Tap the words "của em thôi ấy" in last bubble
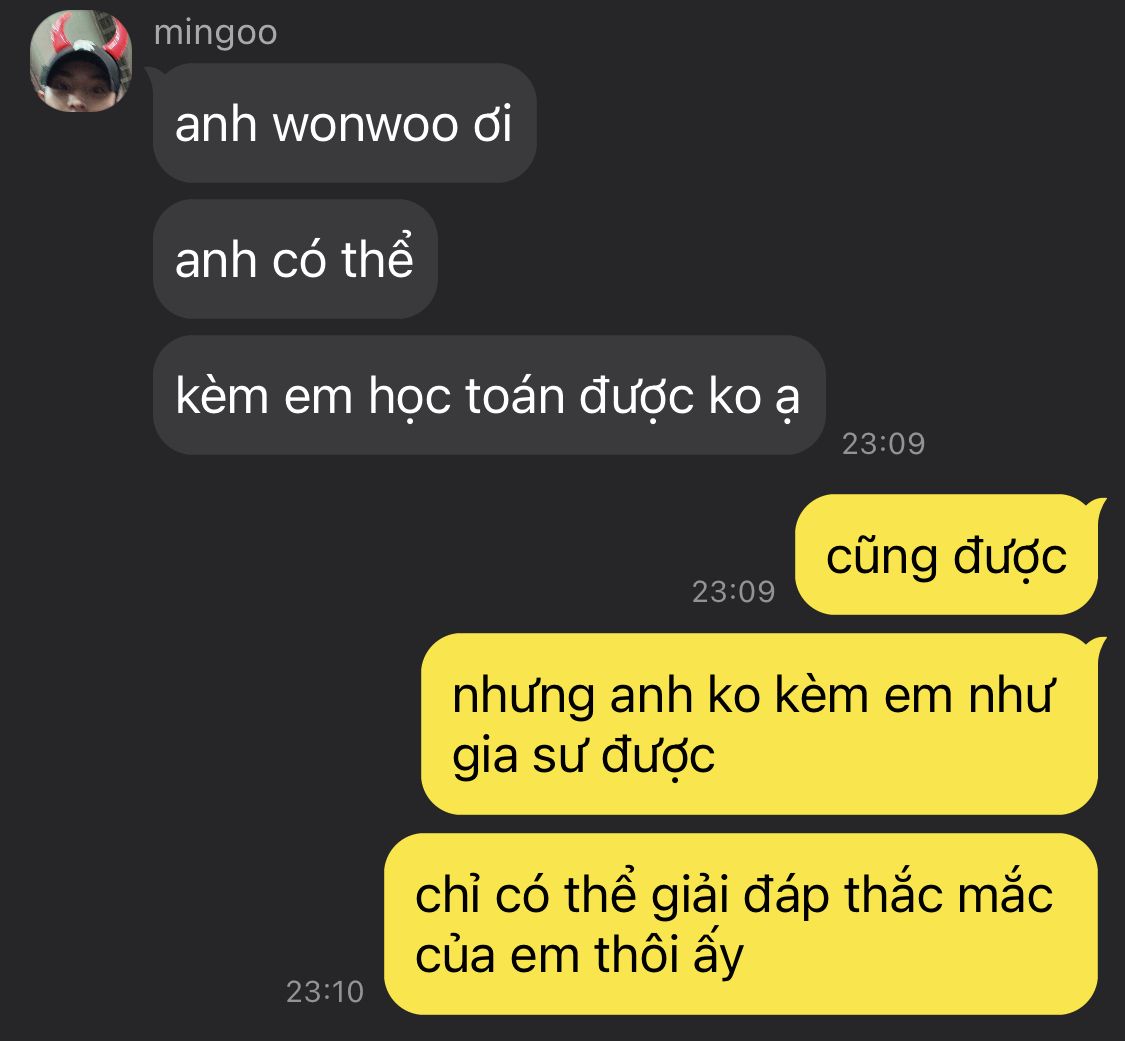 [579, 956]
